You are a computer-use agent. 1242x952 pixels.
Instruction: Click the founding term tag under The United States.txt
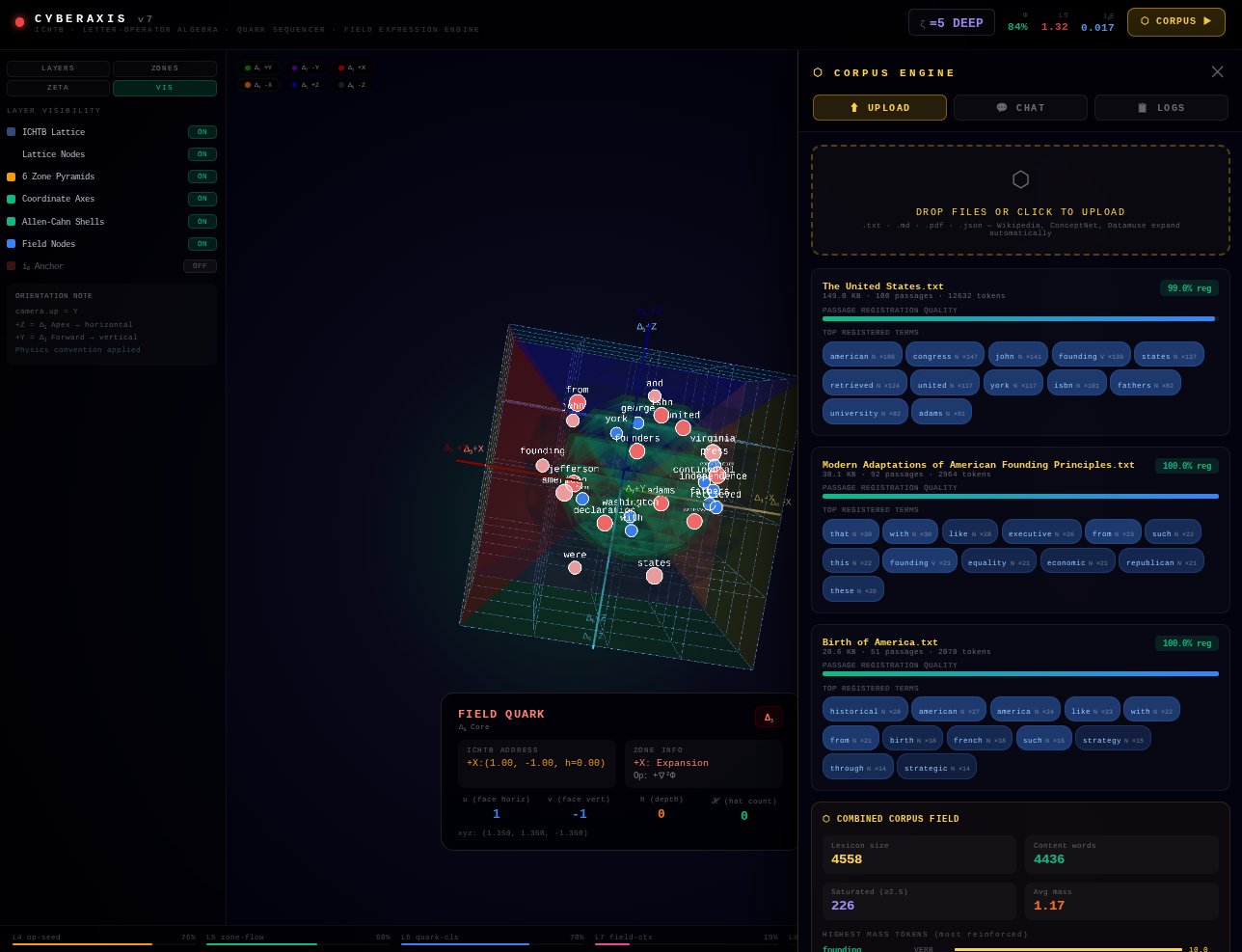pyautogui.click(x=1091, y=355)
